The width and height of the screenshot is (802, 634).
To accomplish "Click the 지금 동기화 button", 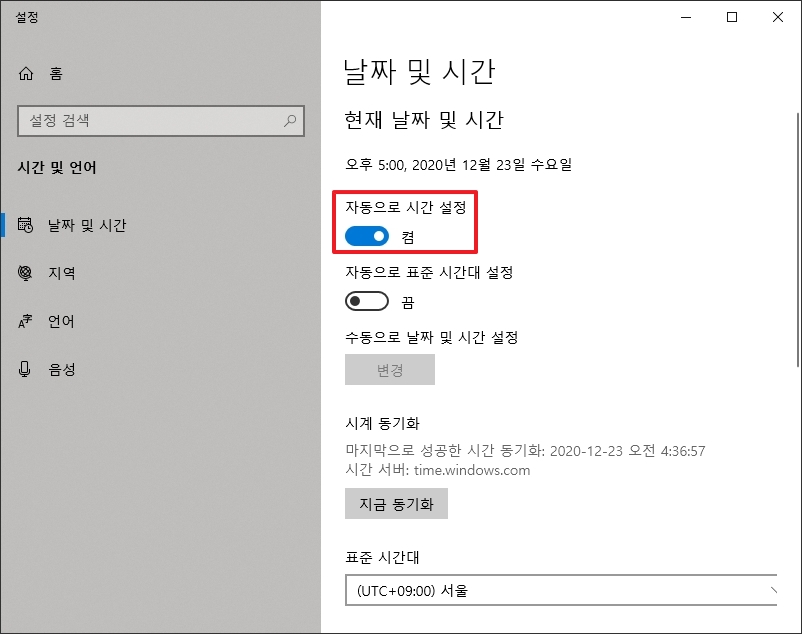I will (396, 504).
